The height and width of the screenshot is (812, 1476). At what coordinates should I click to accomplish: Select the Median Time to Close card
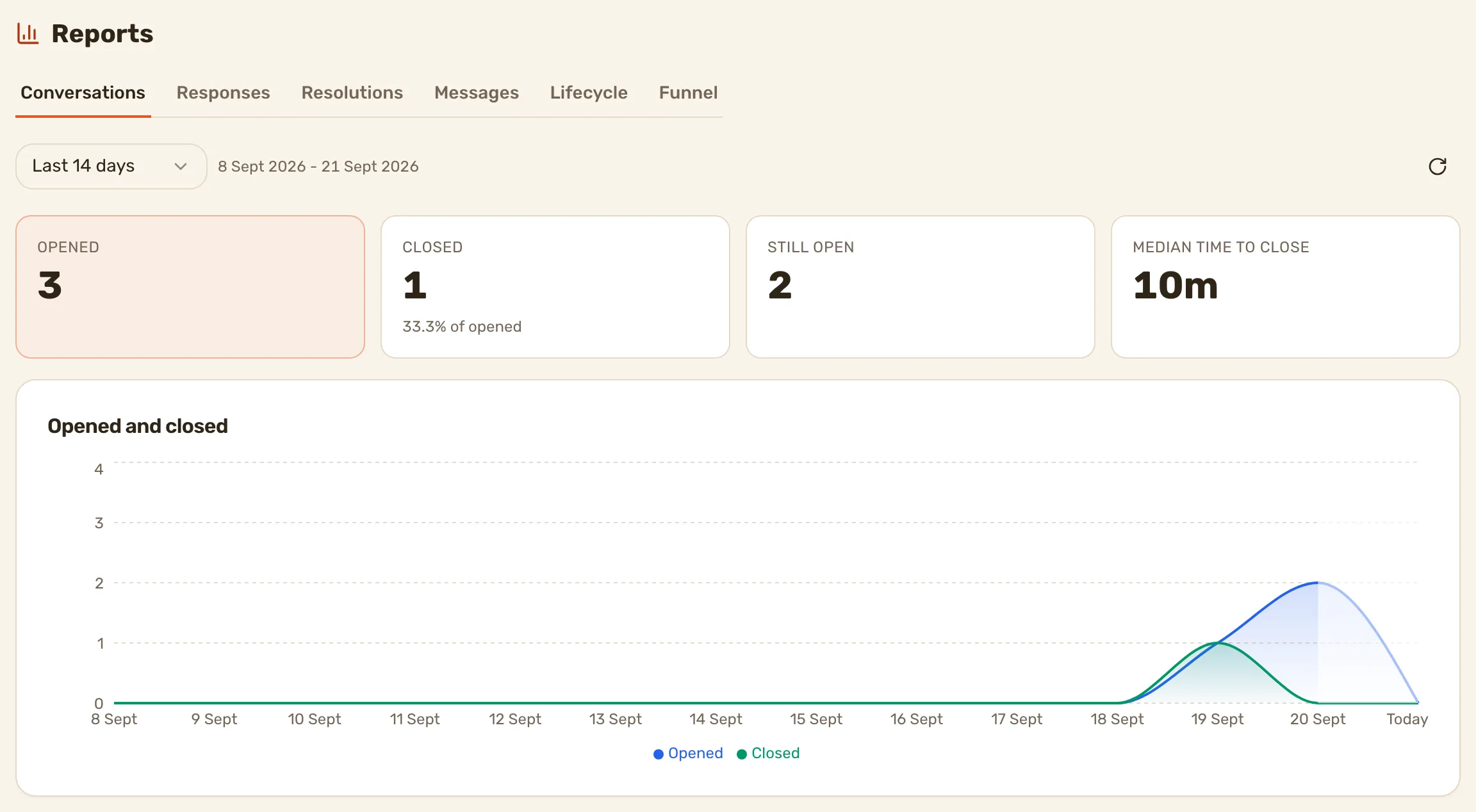tap(1286, 287)
